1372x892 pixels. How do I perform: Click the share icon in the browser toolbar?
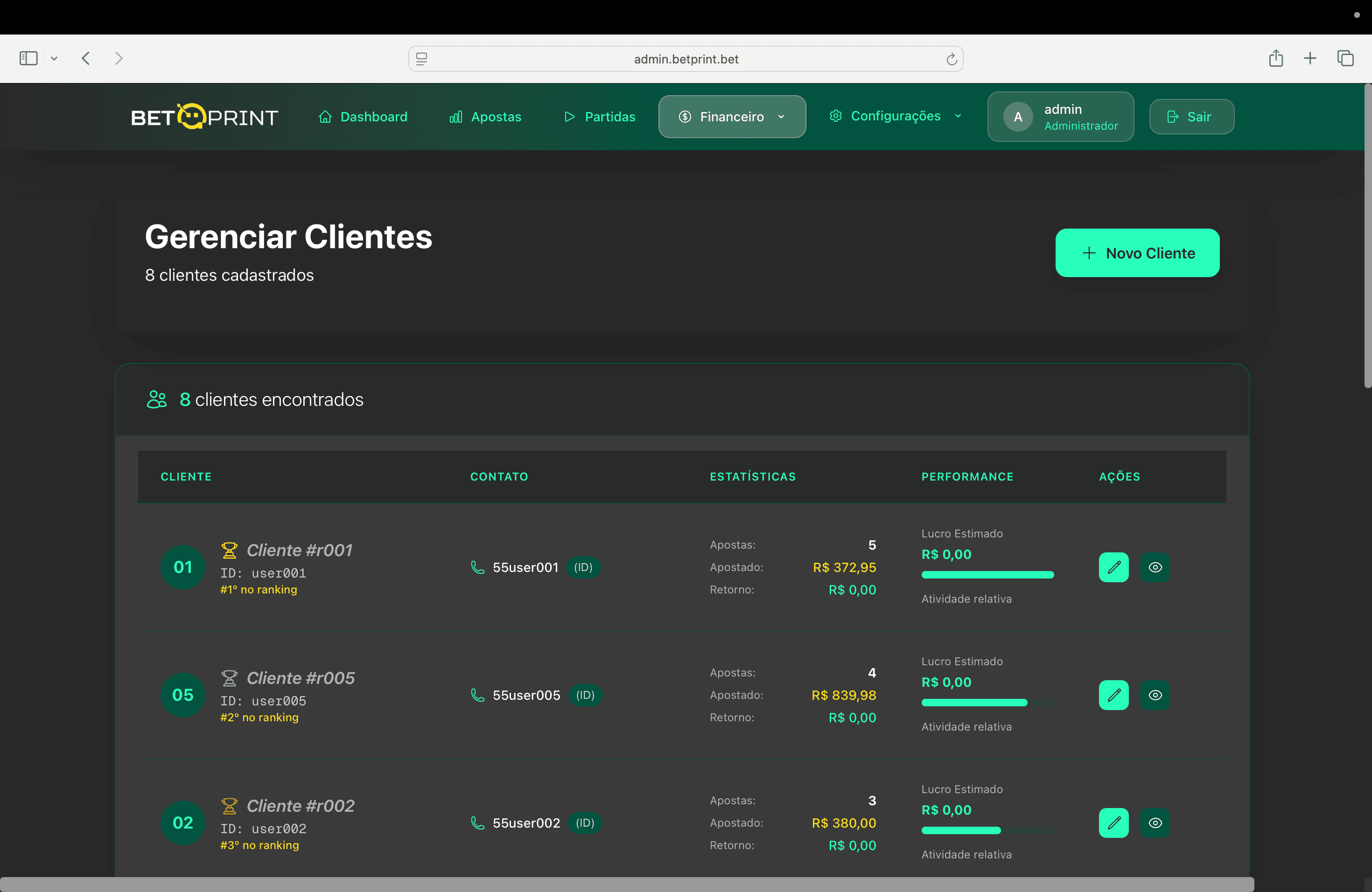tap(1276, 58)
